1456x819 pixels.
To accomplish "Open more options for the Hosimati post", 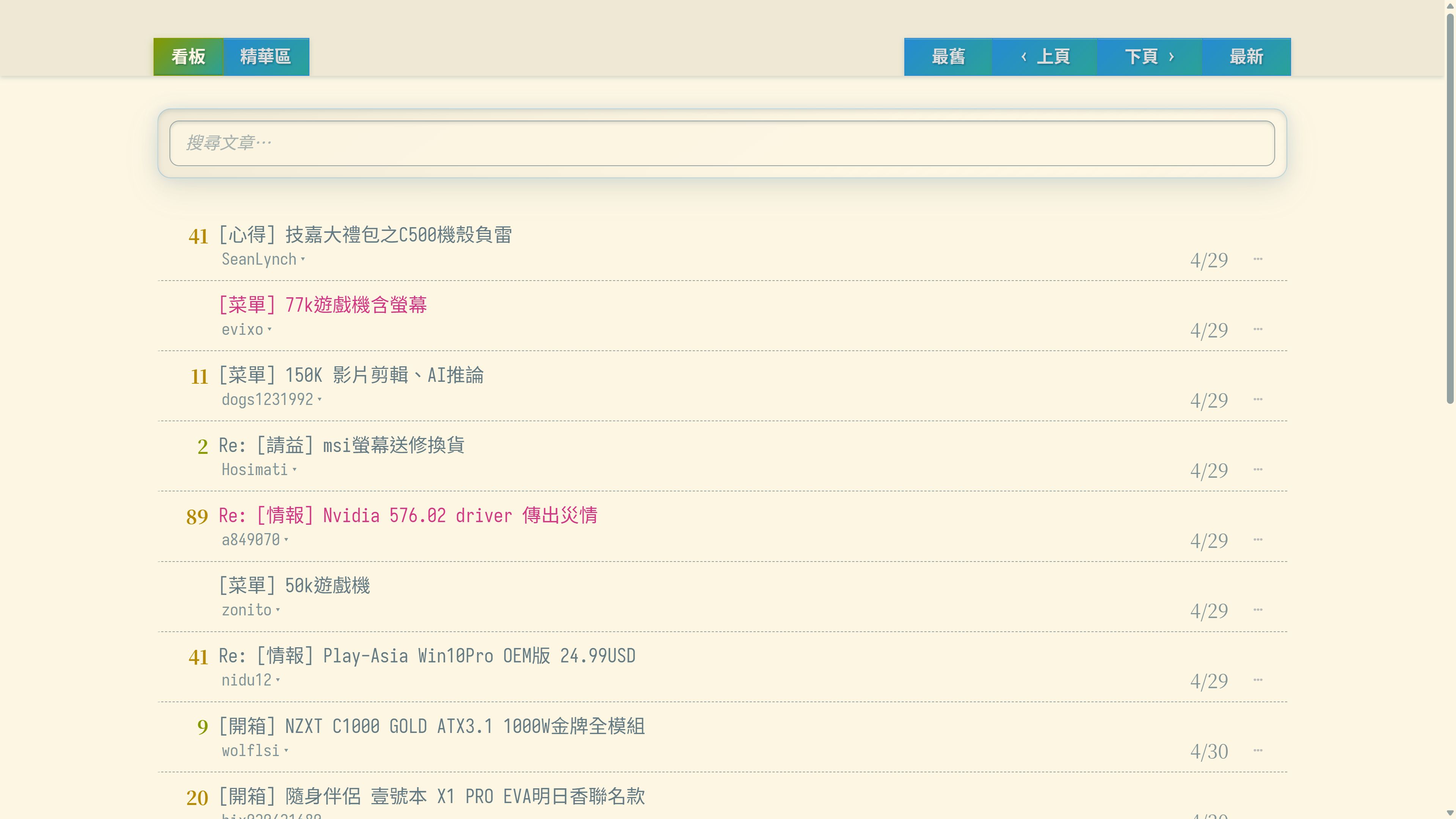I will click(1258, 469).
